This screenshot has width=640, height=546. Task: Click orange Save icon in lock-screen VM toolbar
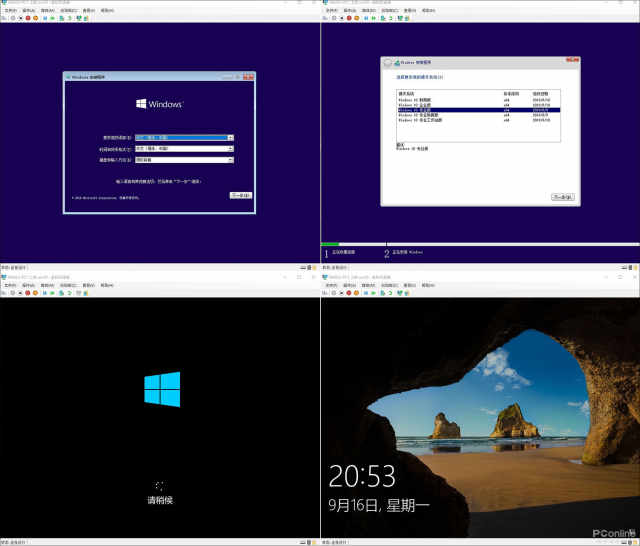(x=357, y=293)
